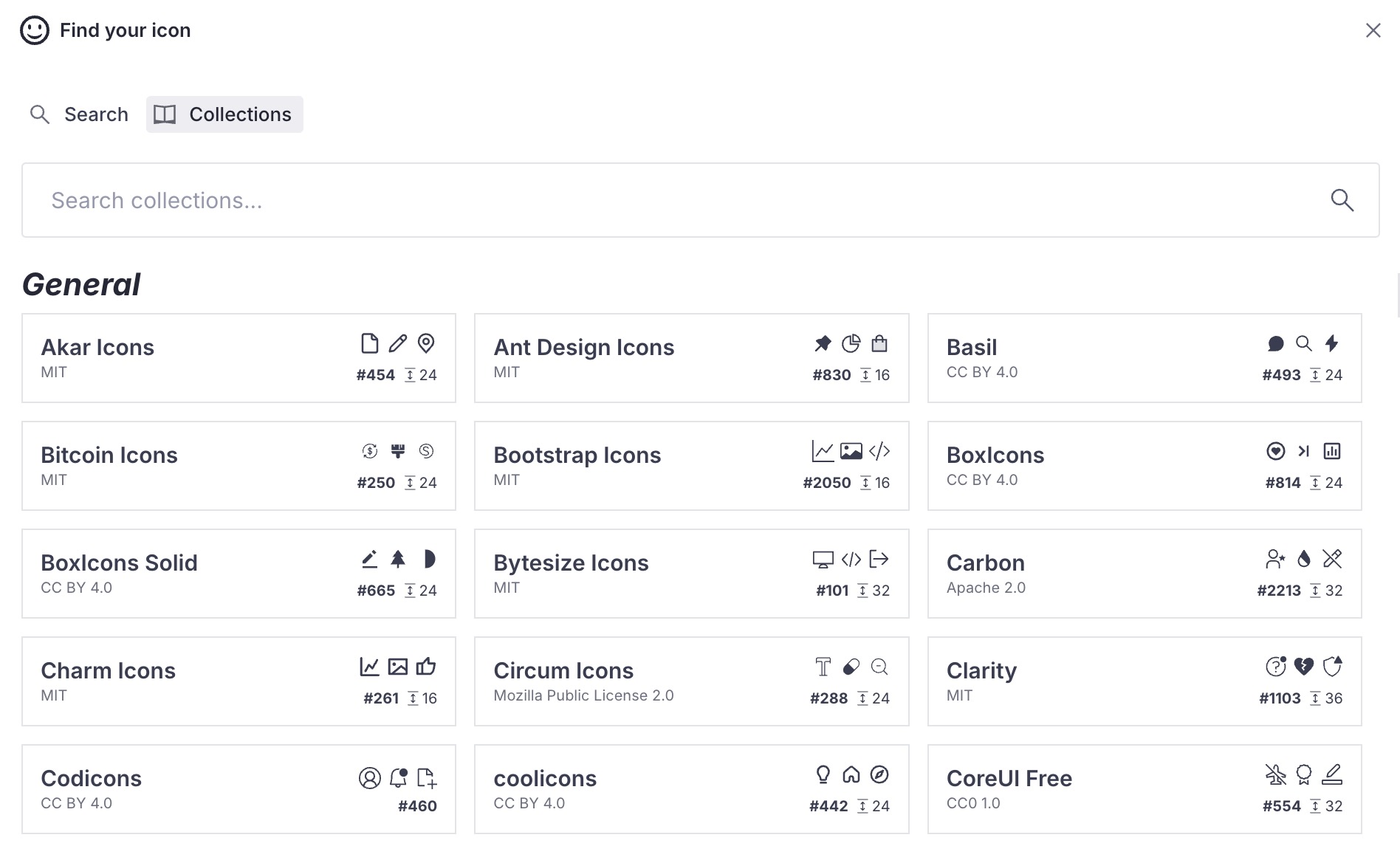This screenshot has height=846, width=1400.
Task: Open the Basil collection card
Action: pos(1145,358)
